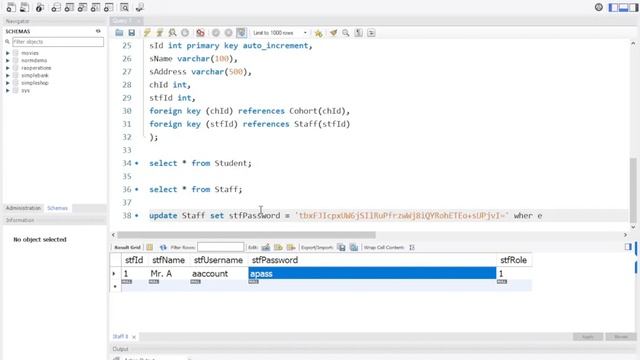This screenshot has height=360, width=640.
Task: Open the Limit to 1000 rows dropdown
Action: coord(279,33)
